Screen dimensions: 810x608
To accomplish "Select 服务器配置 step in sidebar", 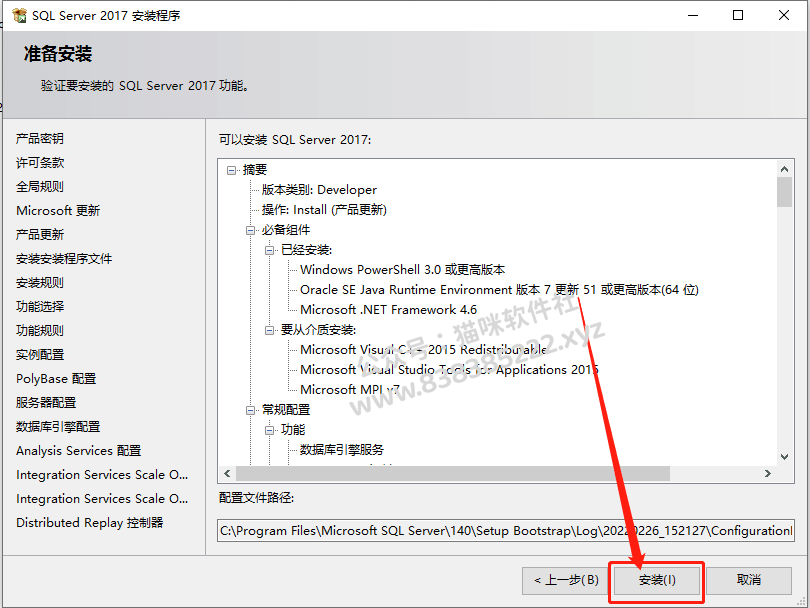I will 46,402.
